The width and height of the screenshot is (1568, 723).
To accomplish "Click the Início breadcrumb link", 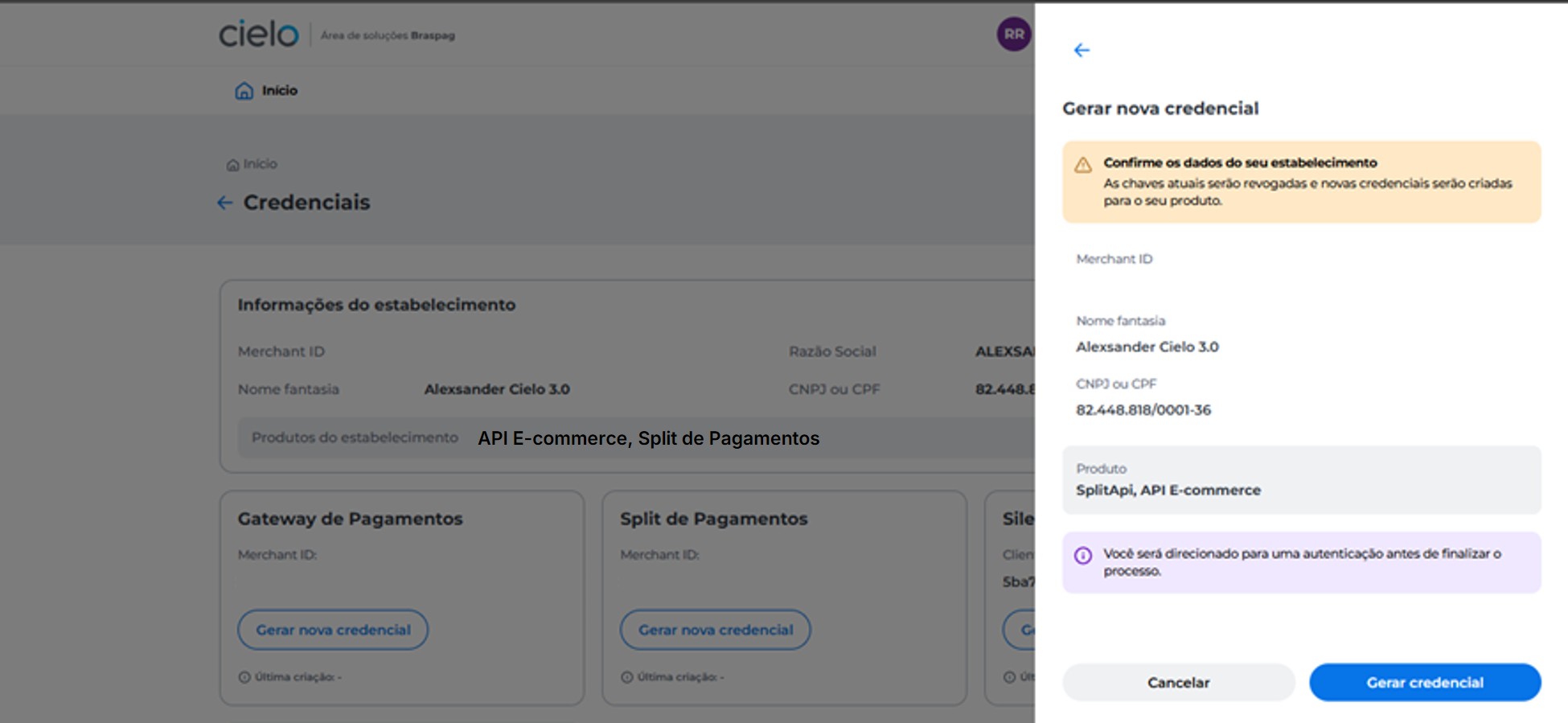I will (x=260, y=164).
